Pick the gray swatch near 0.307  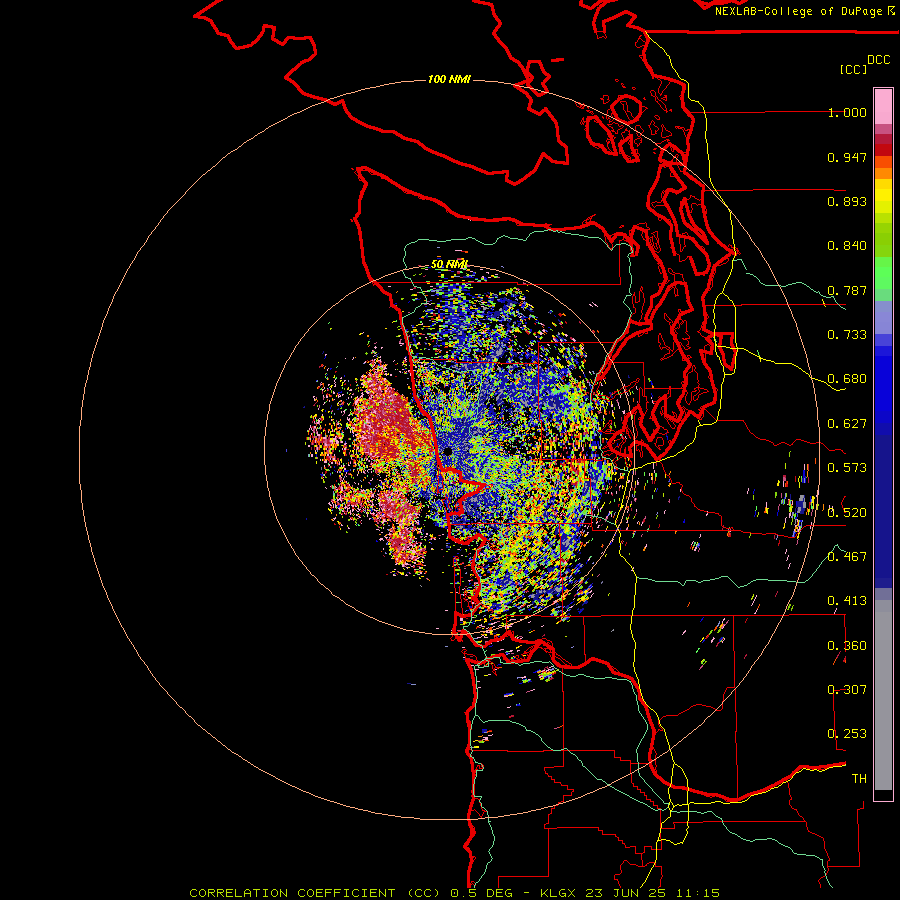(883, 695)
